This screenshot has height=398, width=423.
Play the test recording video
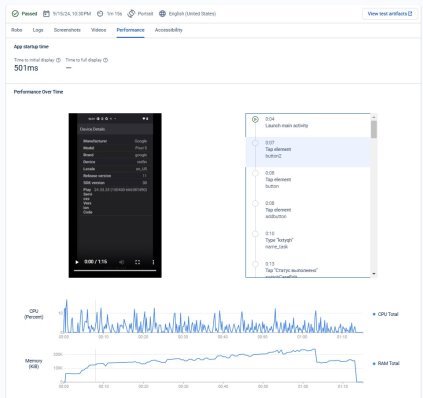pyautogui.click(x=77, y=262)
